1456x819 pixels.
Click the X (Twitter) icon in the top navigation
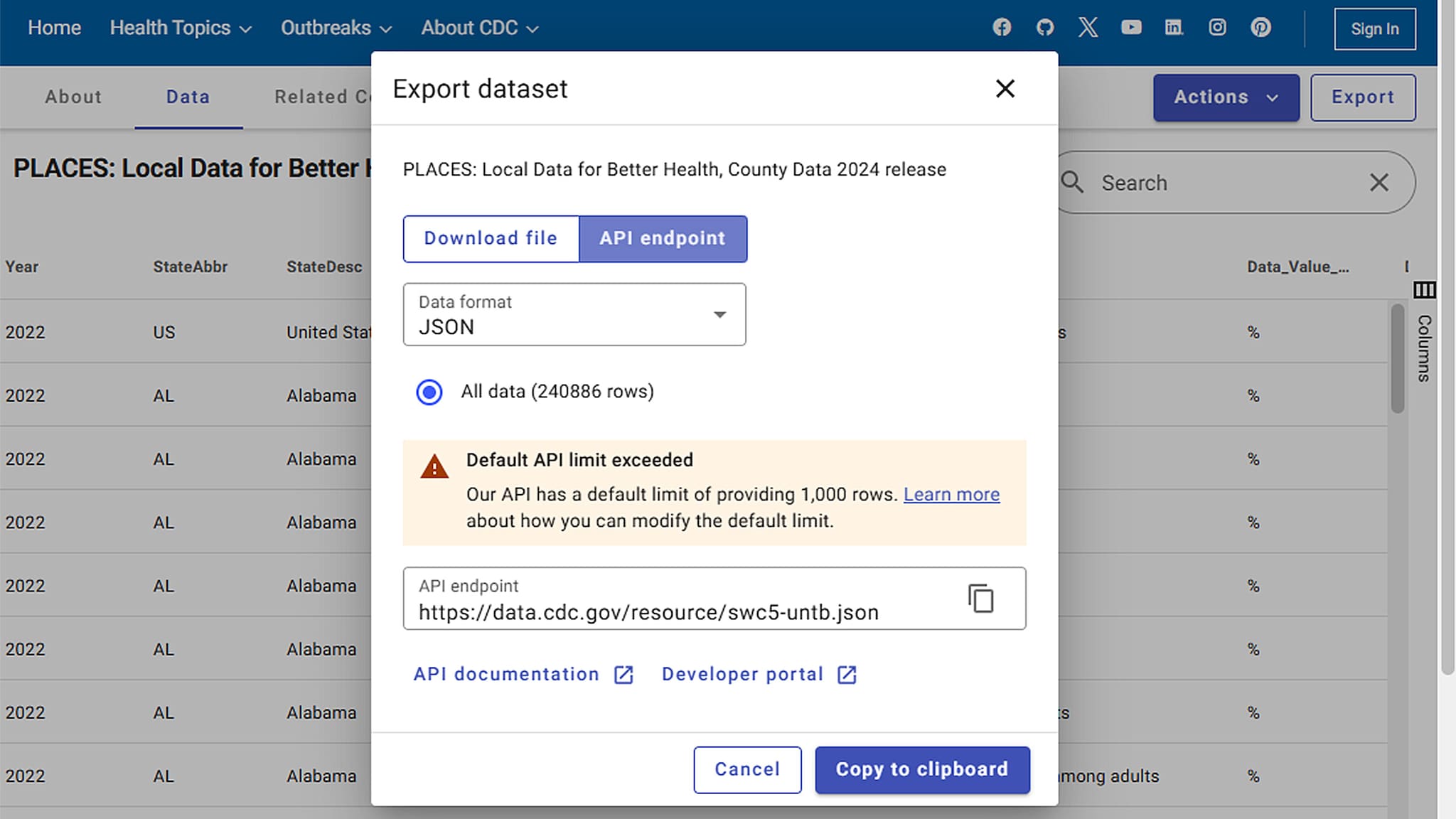pos(1087,27)
